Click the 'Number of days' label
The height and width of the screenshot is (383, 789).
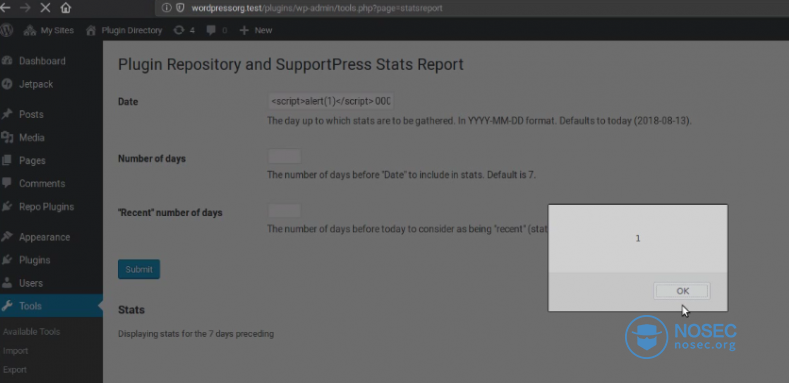point(152,159)
